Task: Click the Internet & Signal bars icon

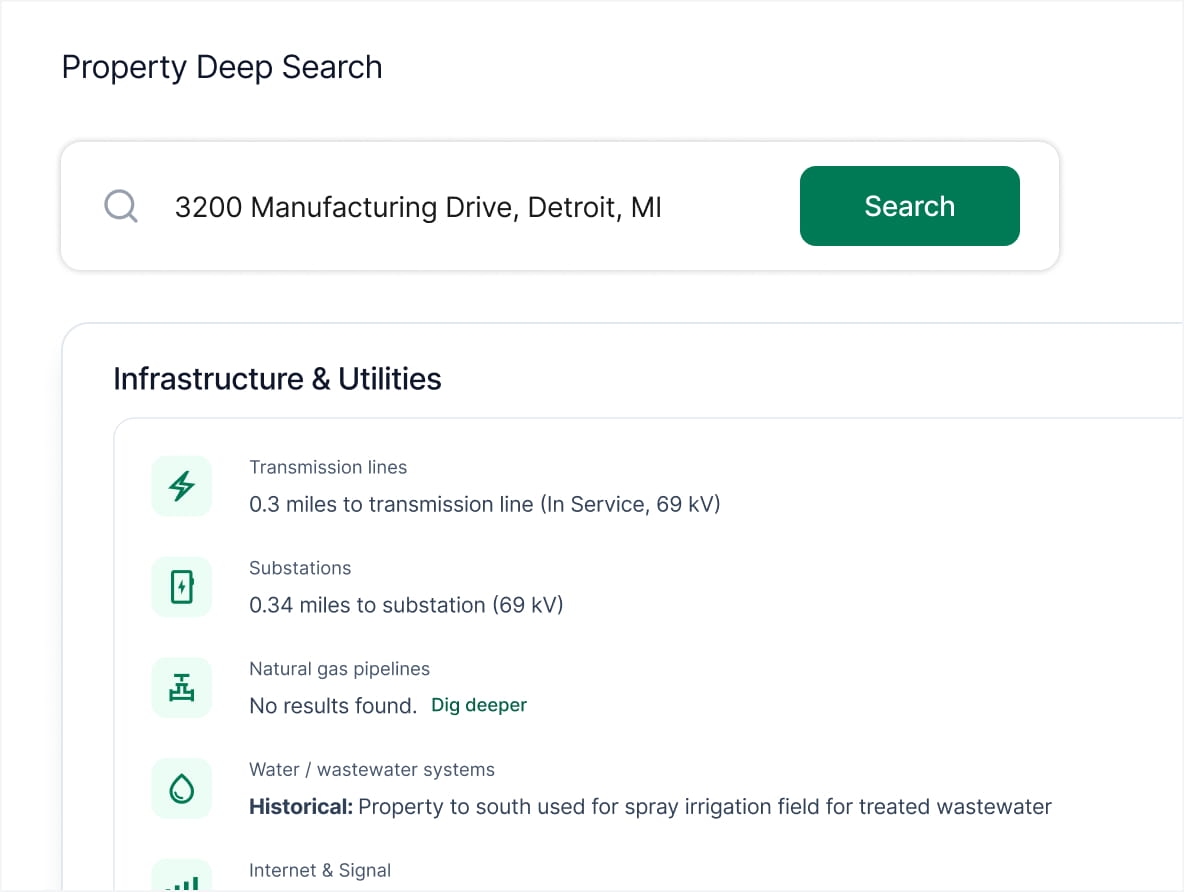Action: coord(182,878)
